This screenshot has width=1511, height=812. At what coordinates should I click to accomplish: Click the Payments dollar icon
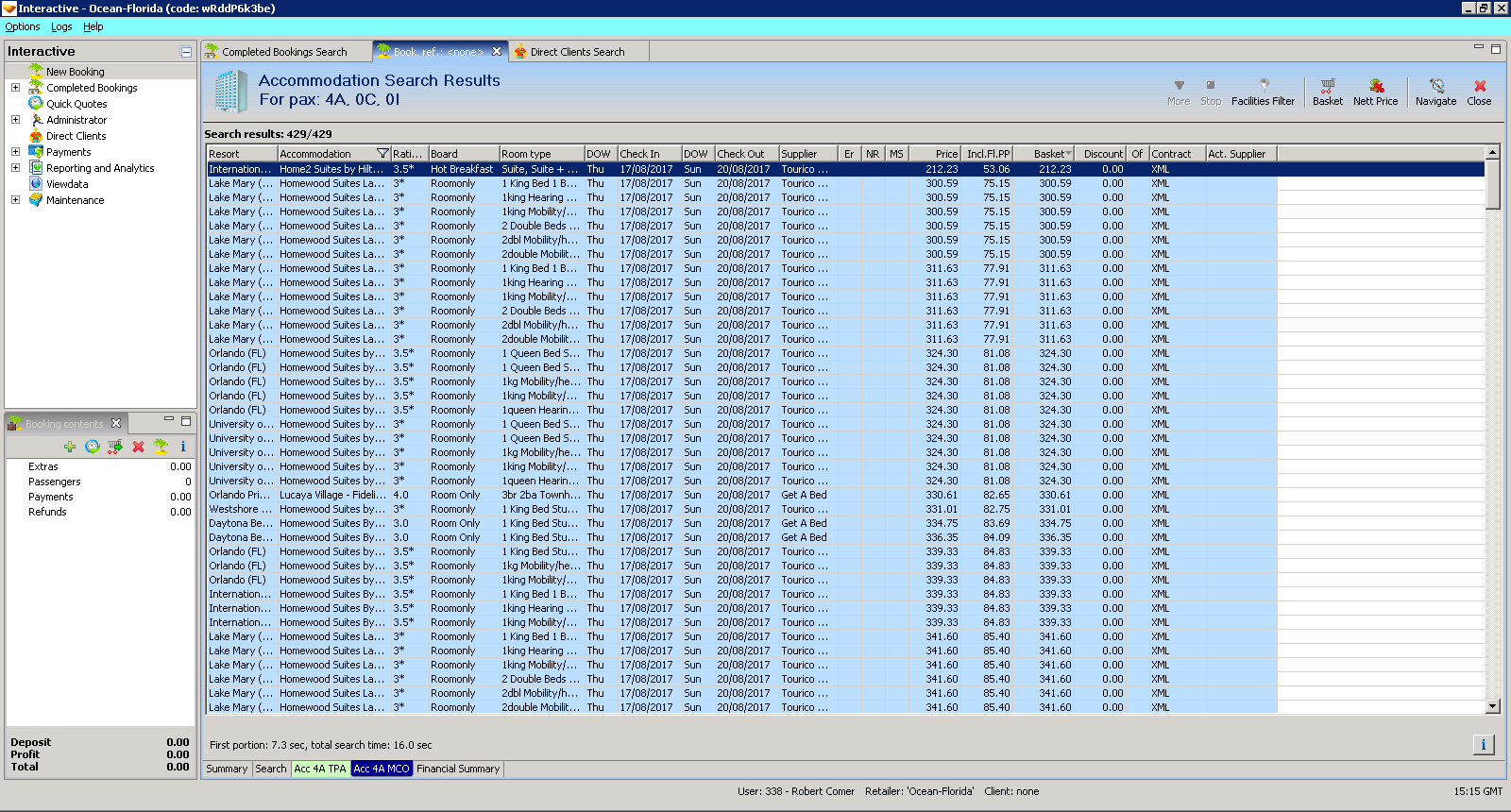[36, 152]
